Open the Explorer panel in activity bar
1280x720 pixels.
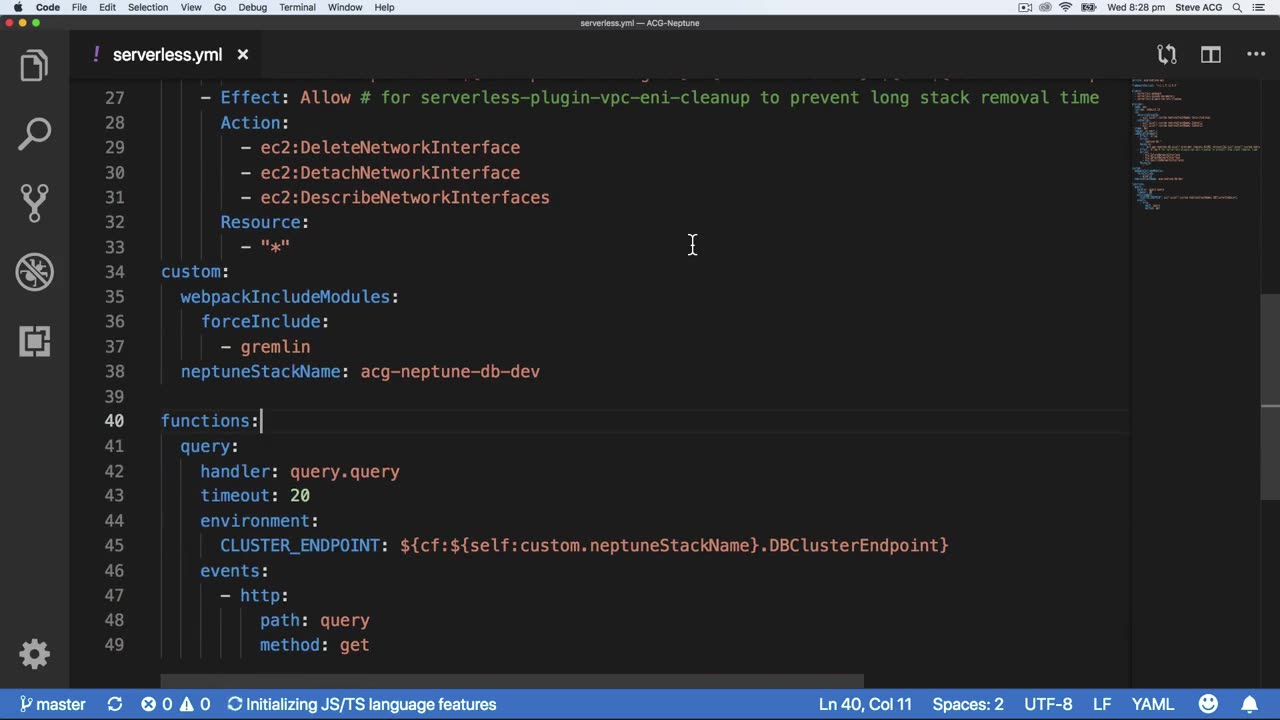pos(34,66)
